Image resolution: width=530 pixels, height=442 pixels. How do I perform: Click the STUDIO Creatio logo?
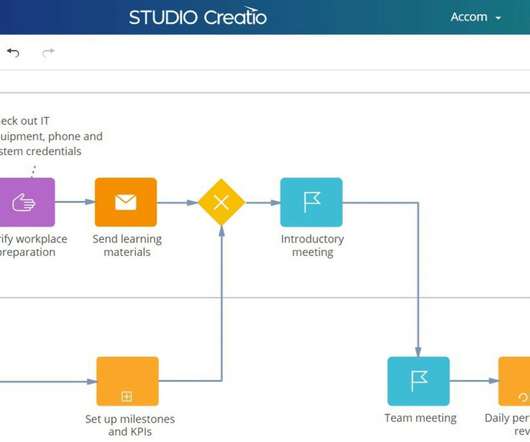point(198,16)
